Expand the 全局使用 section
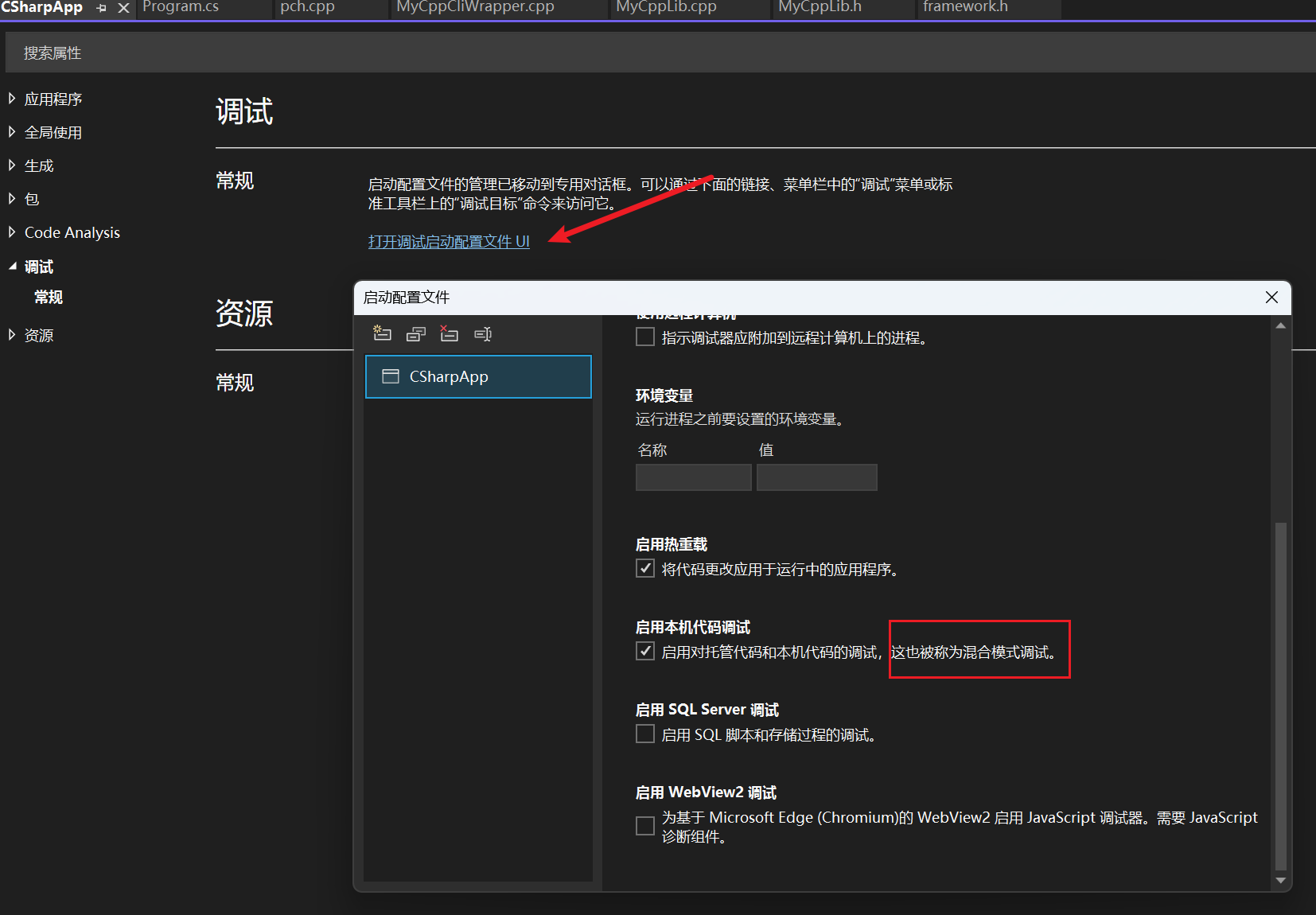The width and height of the screenshot is (1316, 915). 12,132
